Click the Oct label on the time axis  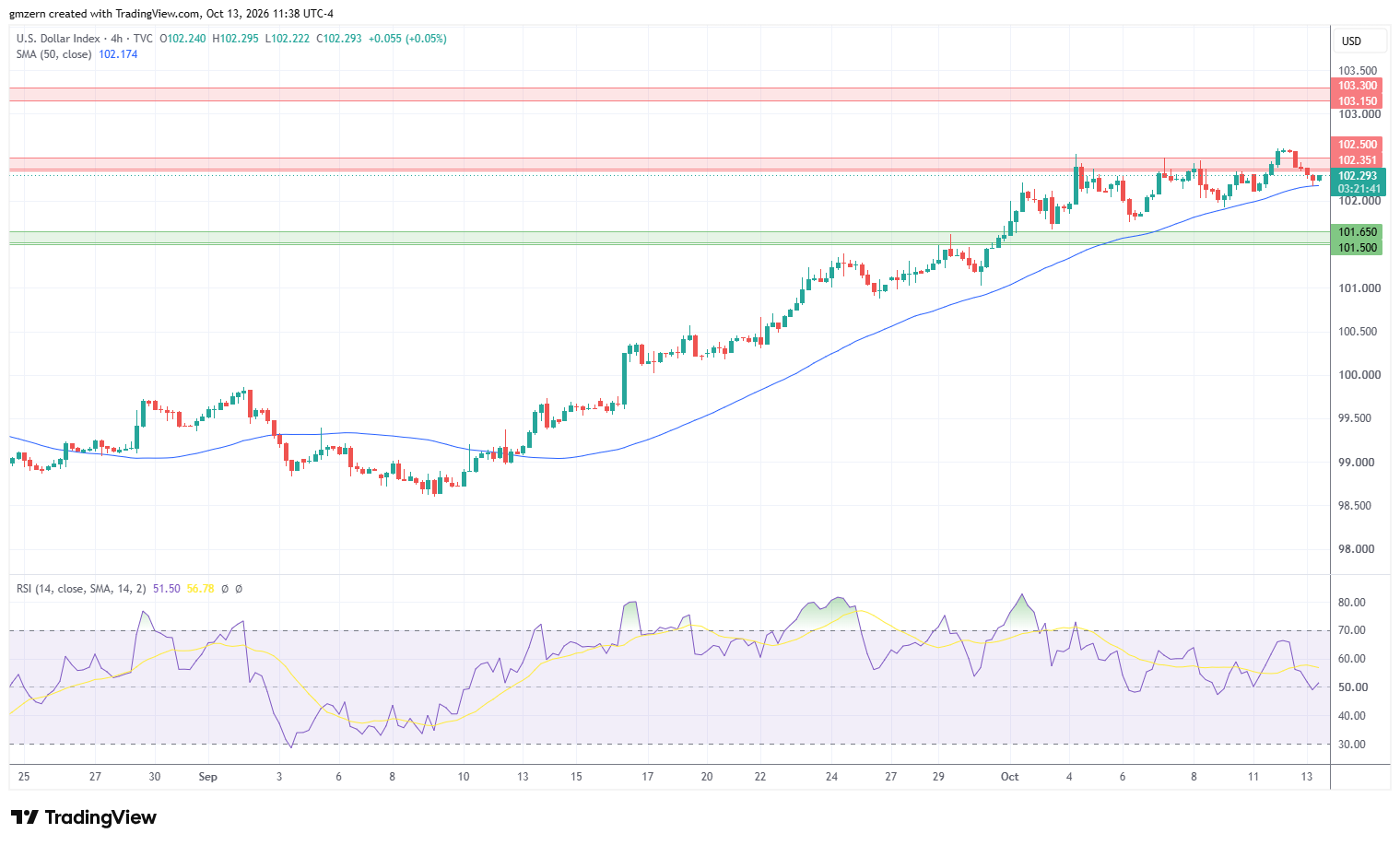[1010, 777]
